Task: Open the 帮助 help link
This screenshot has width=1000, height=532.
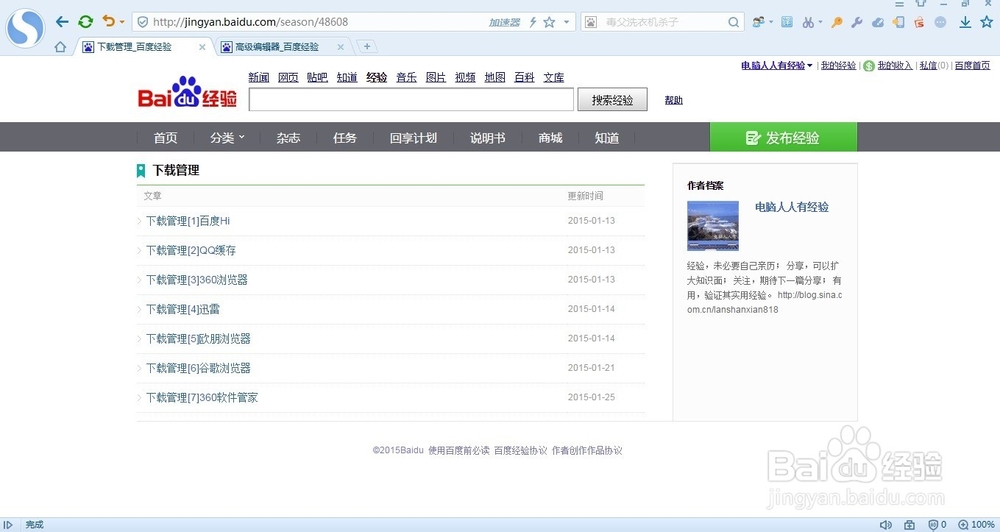Action: tap(673, 100)
